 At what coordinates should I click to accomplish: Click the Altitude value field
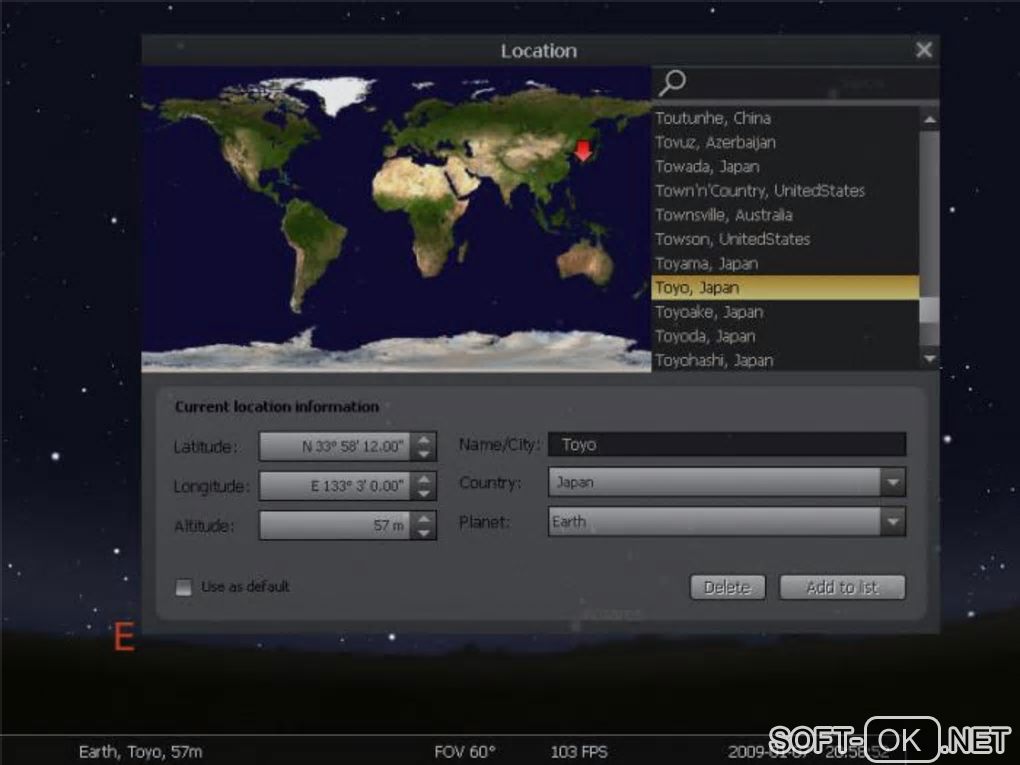click(334, 525)
